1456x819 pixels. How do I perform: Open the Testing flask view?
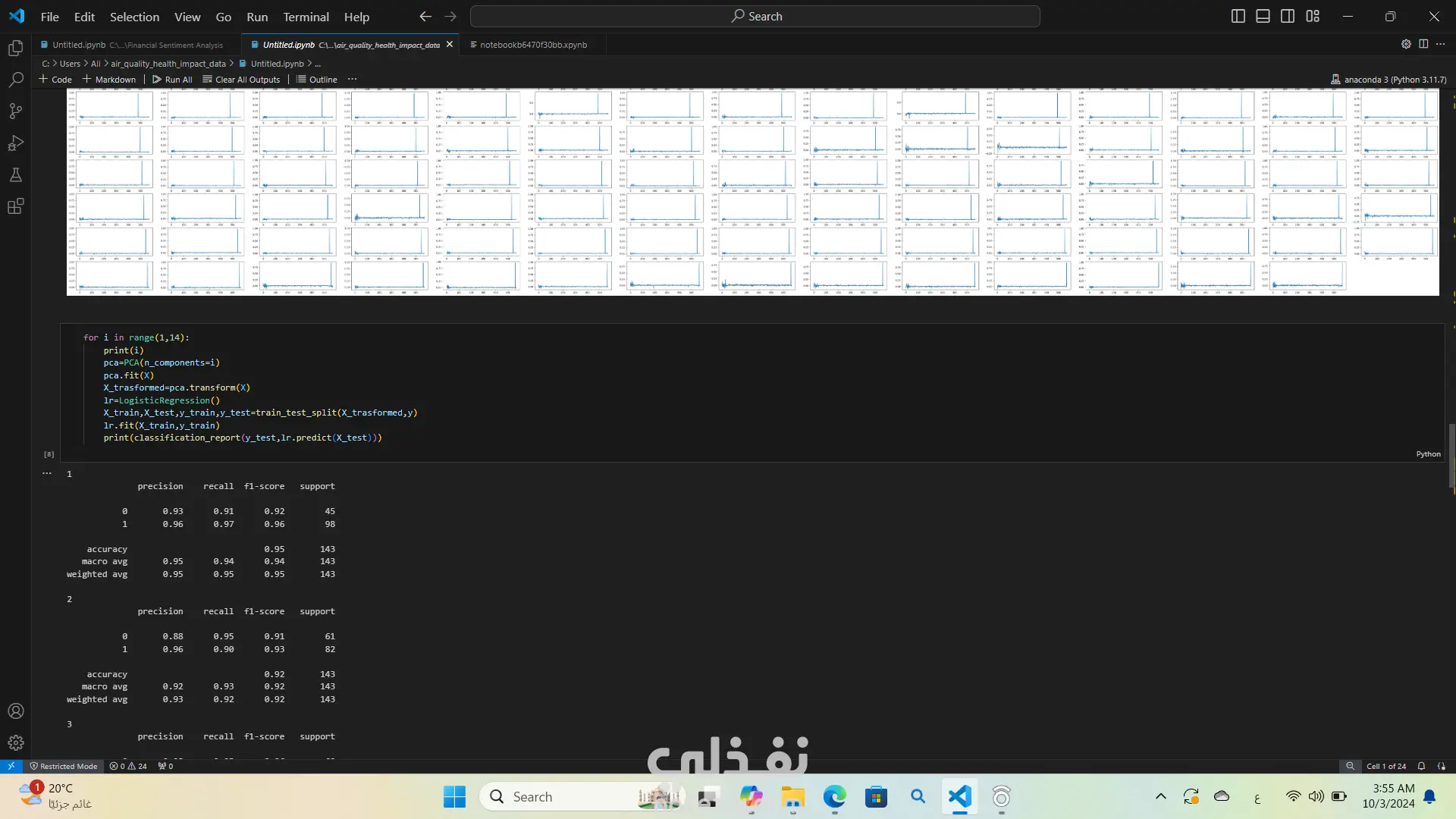tap(15, 175)
